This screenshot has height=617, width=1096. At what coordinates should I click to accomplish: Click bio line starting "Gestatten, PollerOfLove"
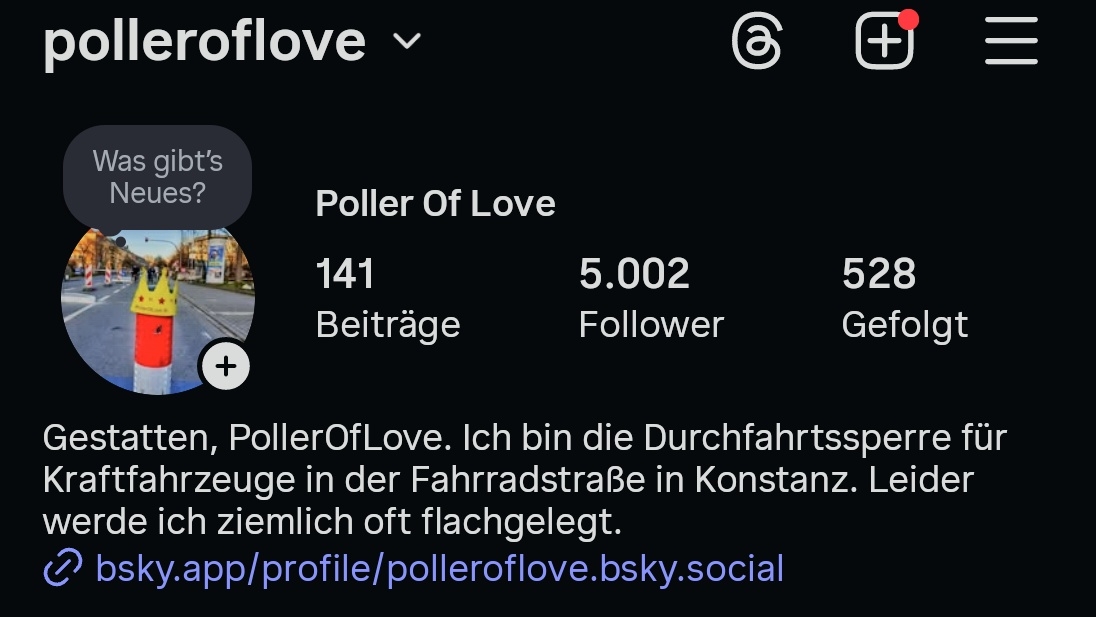tap(524, 438)
